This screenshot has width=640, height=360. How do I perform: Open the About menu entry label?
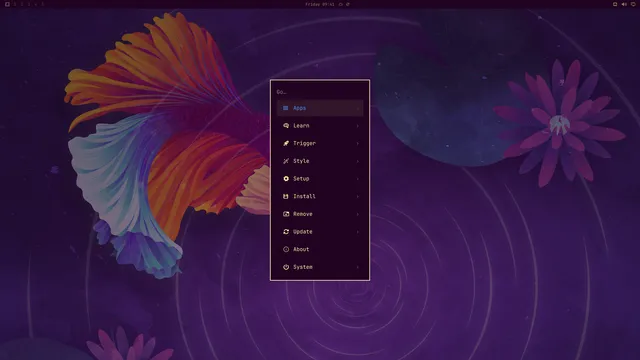coord(301,249)
